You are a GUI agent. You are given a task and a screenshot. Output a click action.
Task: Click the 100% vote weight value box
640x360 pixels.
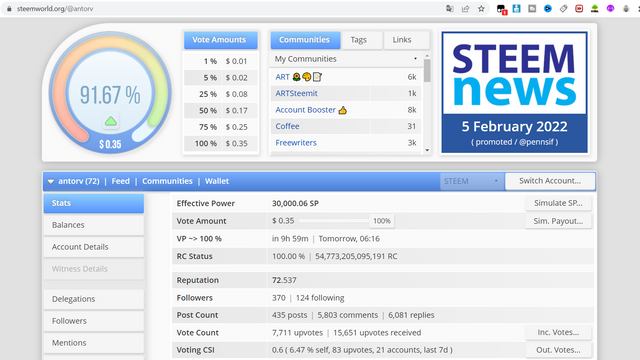coord(382,221)
